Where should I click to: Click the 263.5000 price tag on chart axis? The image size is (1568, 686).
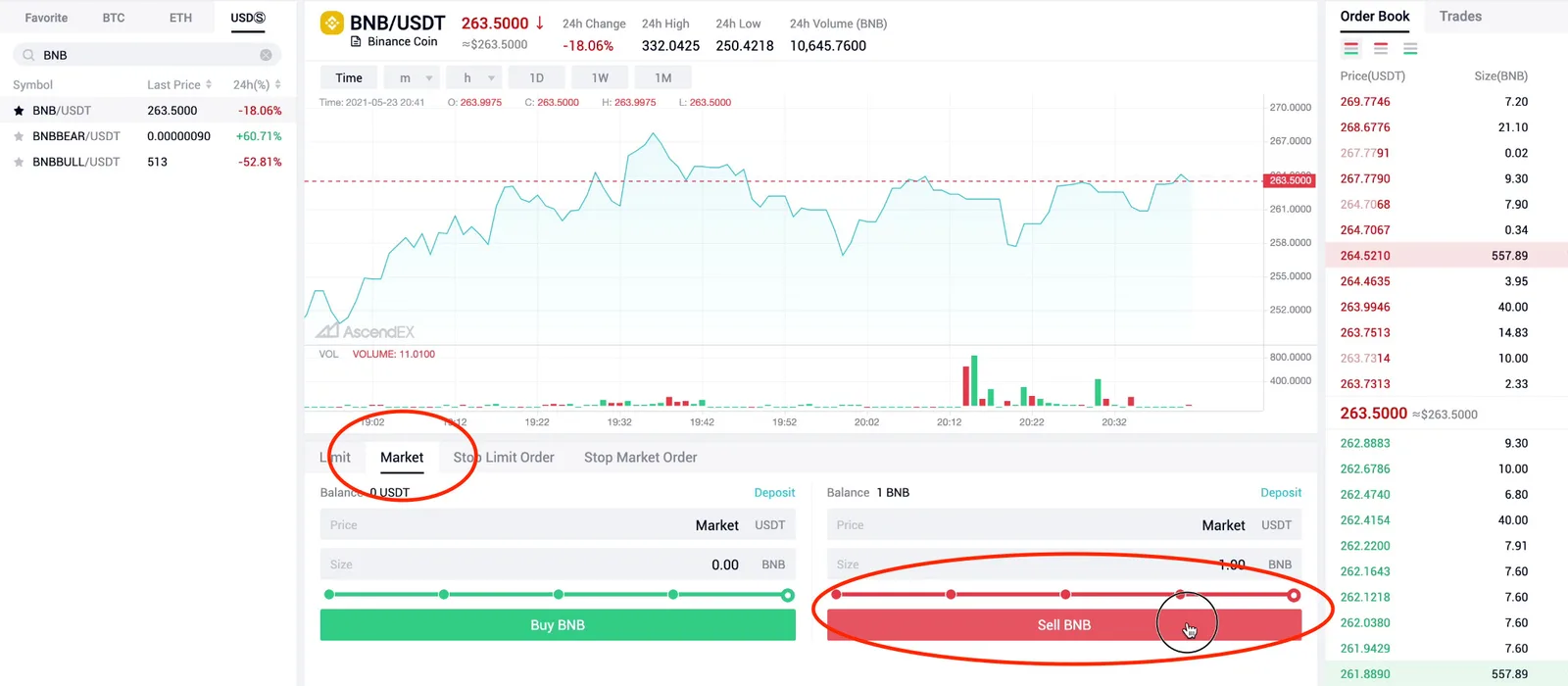pos(1290,180)
